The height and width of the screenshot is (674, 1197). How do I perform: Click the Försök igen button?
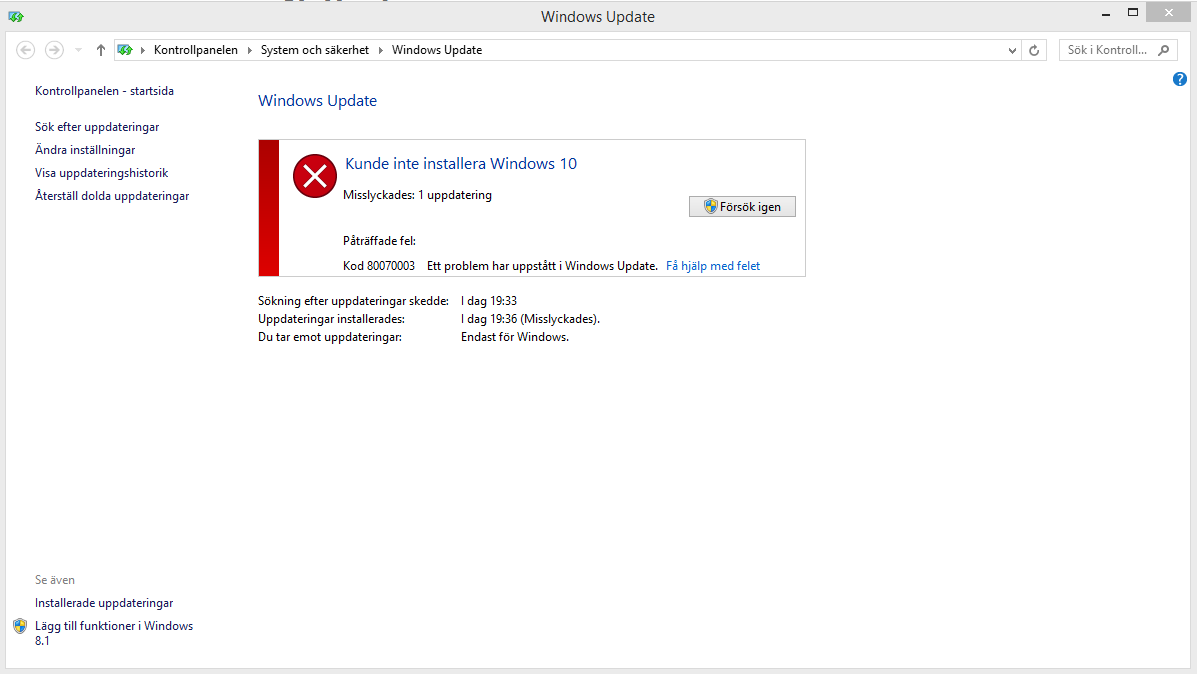pos(742,207)
